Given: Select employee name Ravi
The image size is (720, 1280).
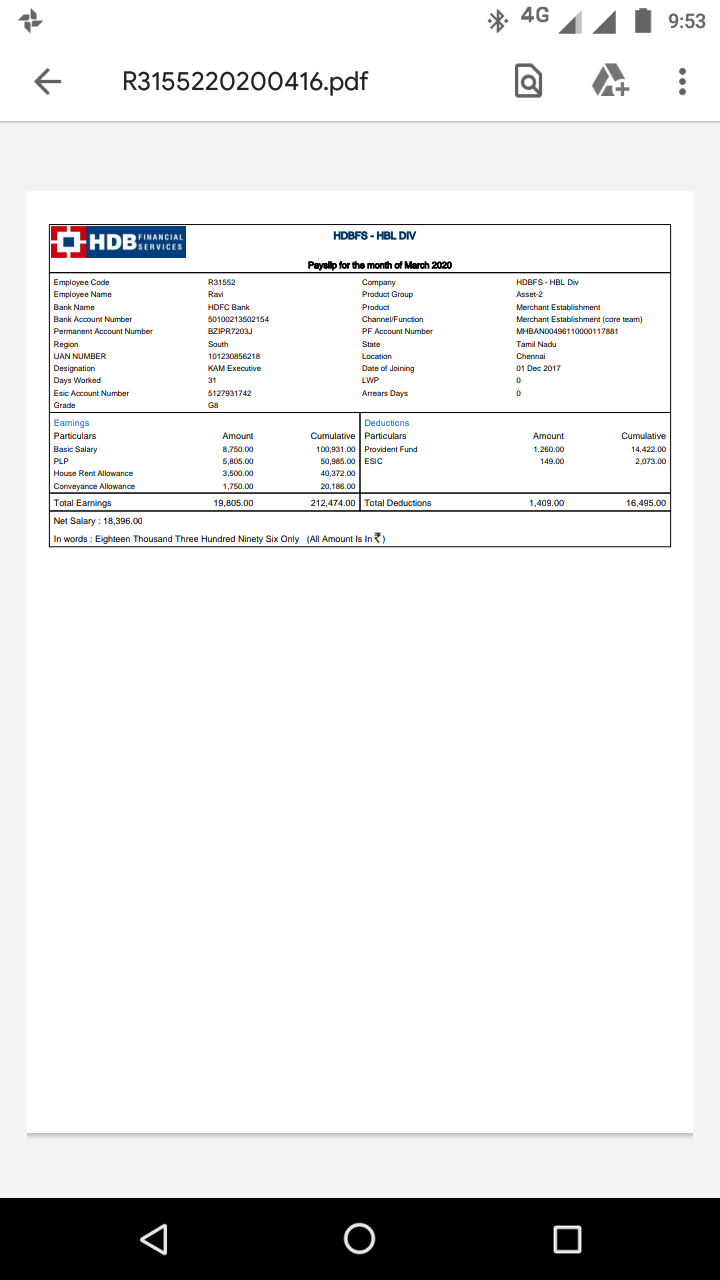Looking at the screenshot, I should pos(215,295).
